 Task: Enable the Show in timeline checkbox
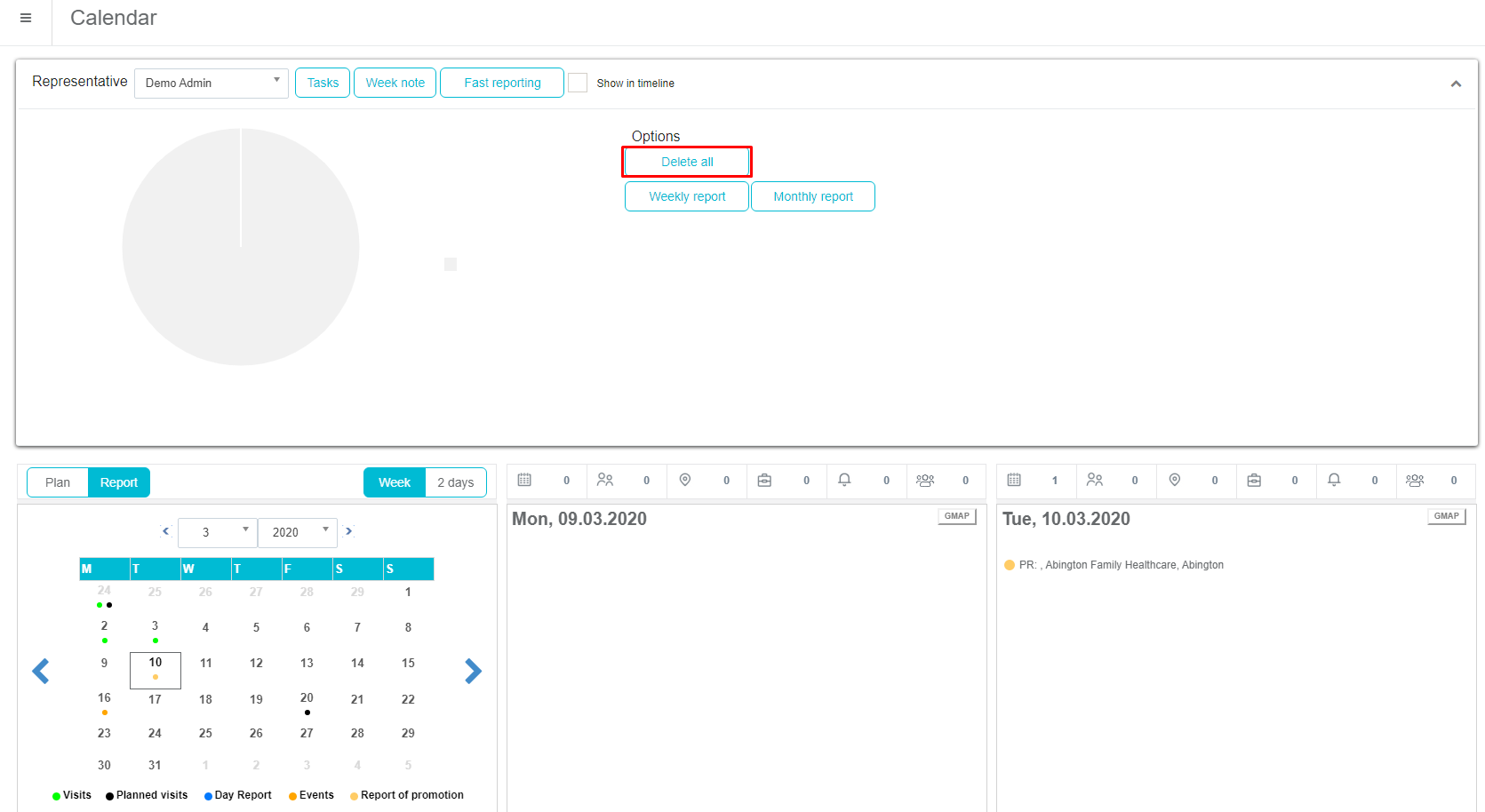click(x=578, y=83)
